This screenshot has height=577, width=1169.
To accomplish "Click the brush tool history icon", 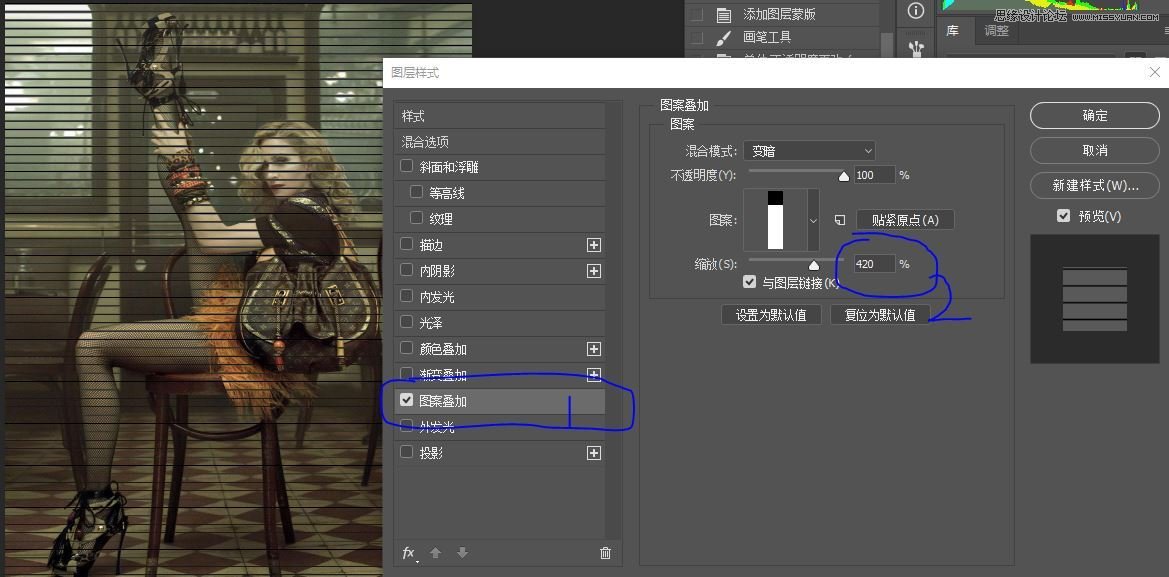I will coord(723,37).
